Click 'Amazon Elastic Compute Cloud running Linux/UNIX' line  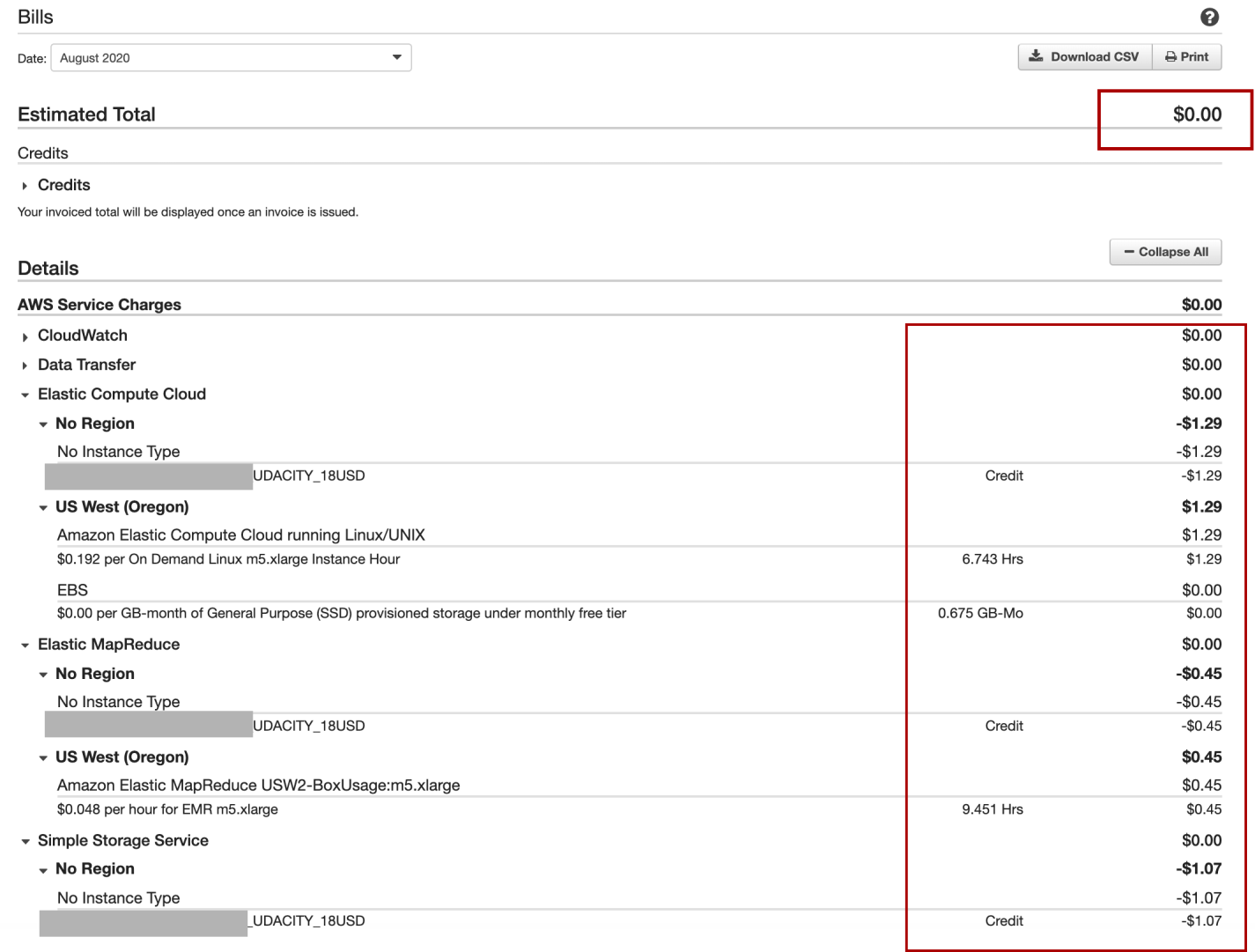click(x=241, y=535)
